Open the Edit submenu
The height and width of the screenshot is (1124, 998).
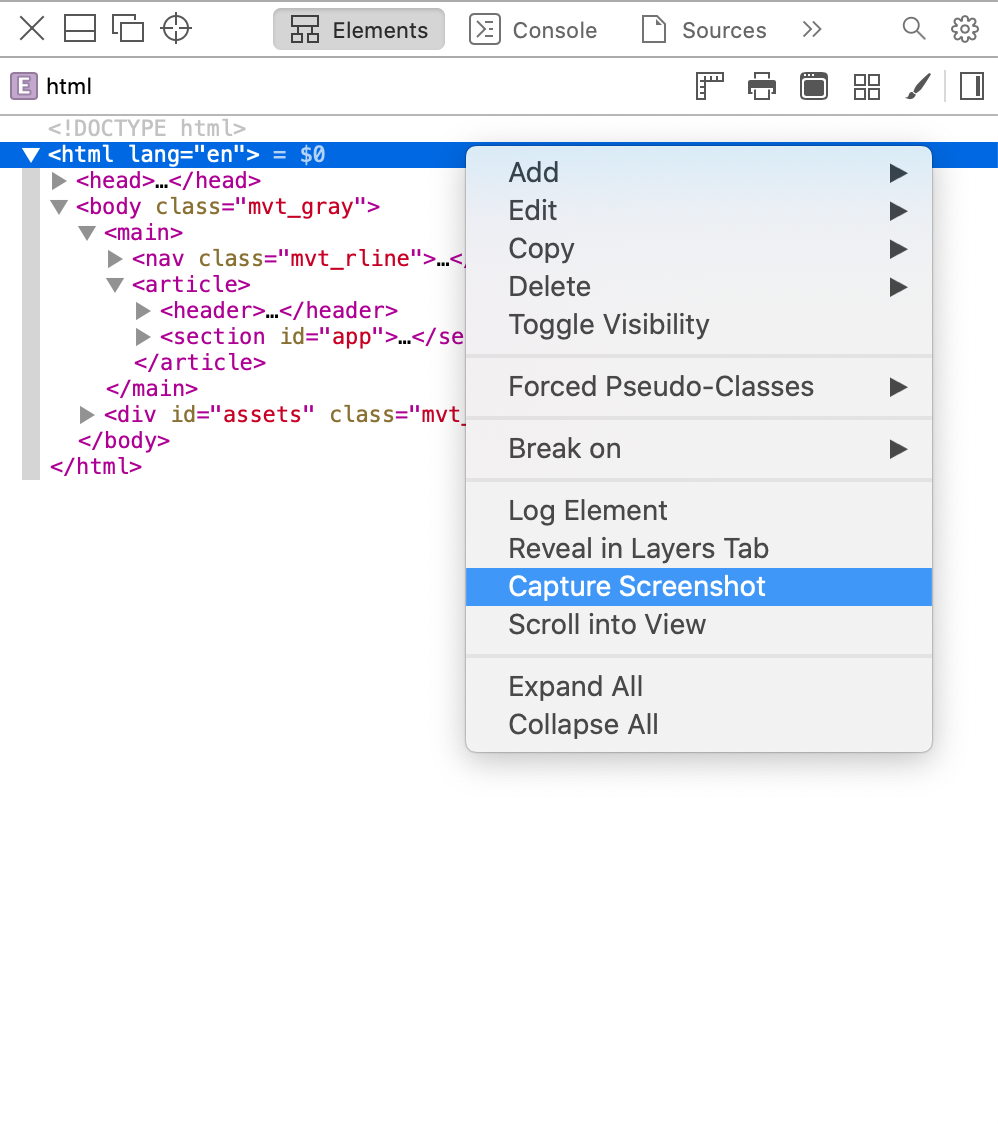pos(699,211)
